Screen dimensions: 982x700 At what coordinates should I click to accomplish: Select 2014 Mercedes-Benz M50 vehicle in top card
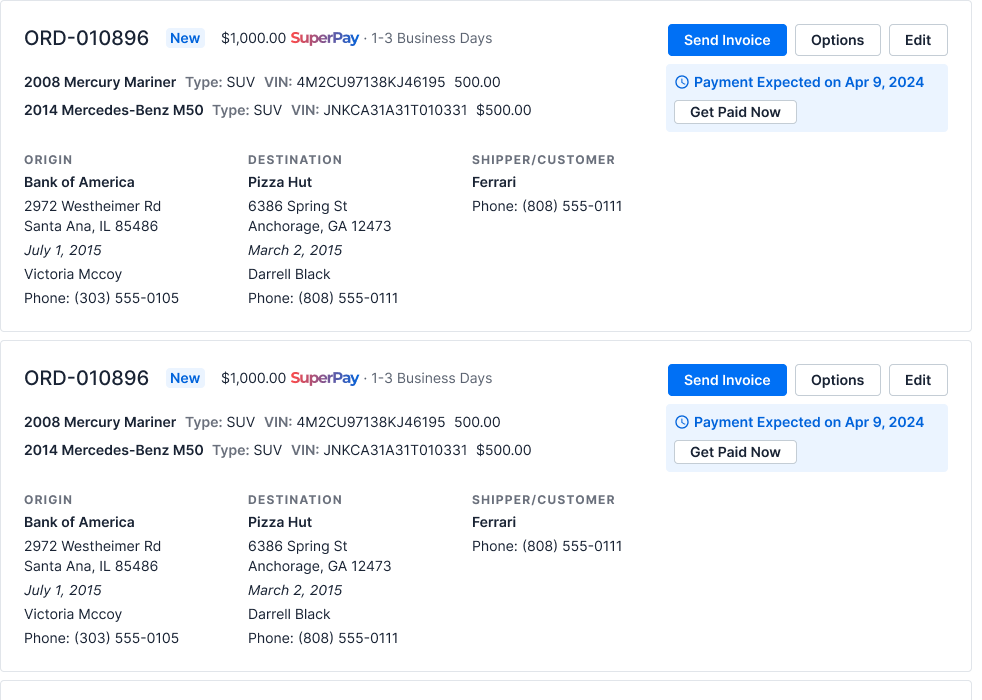point(113,110)
